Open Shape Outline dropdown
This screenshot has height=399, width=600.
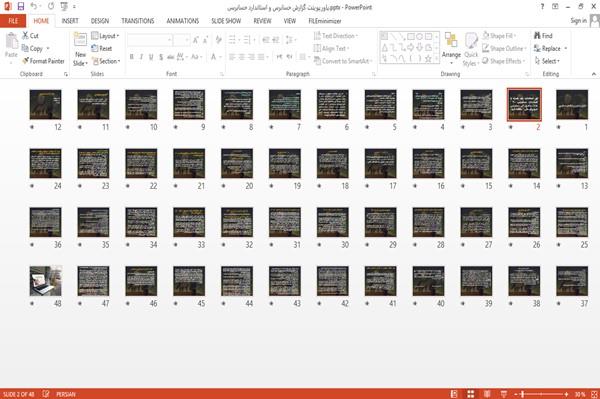click(x=505, y=48)
